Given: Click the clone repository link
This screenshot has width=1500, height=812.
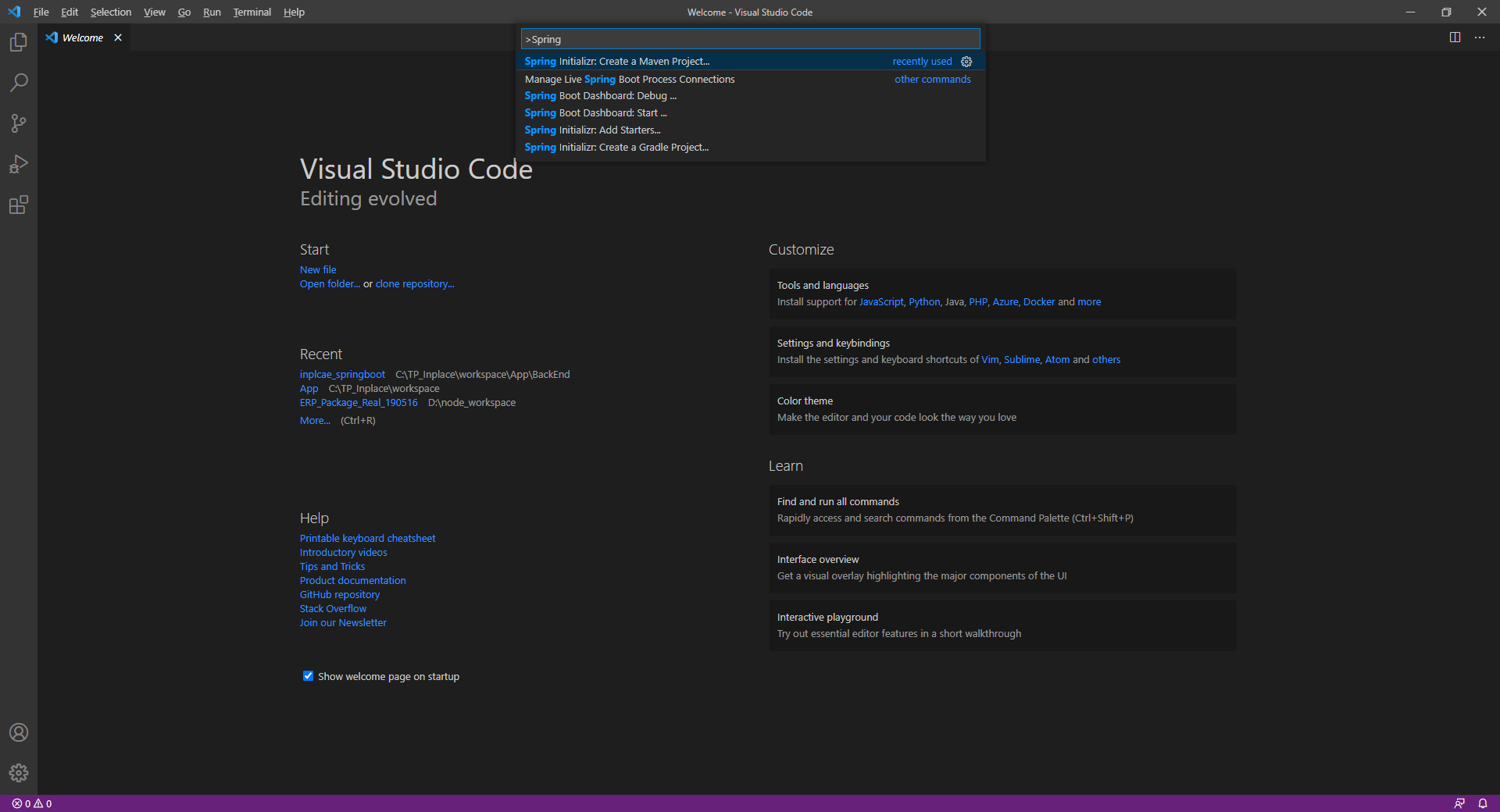Looking at the screenshot, I should [415, 284].
